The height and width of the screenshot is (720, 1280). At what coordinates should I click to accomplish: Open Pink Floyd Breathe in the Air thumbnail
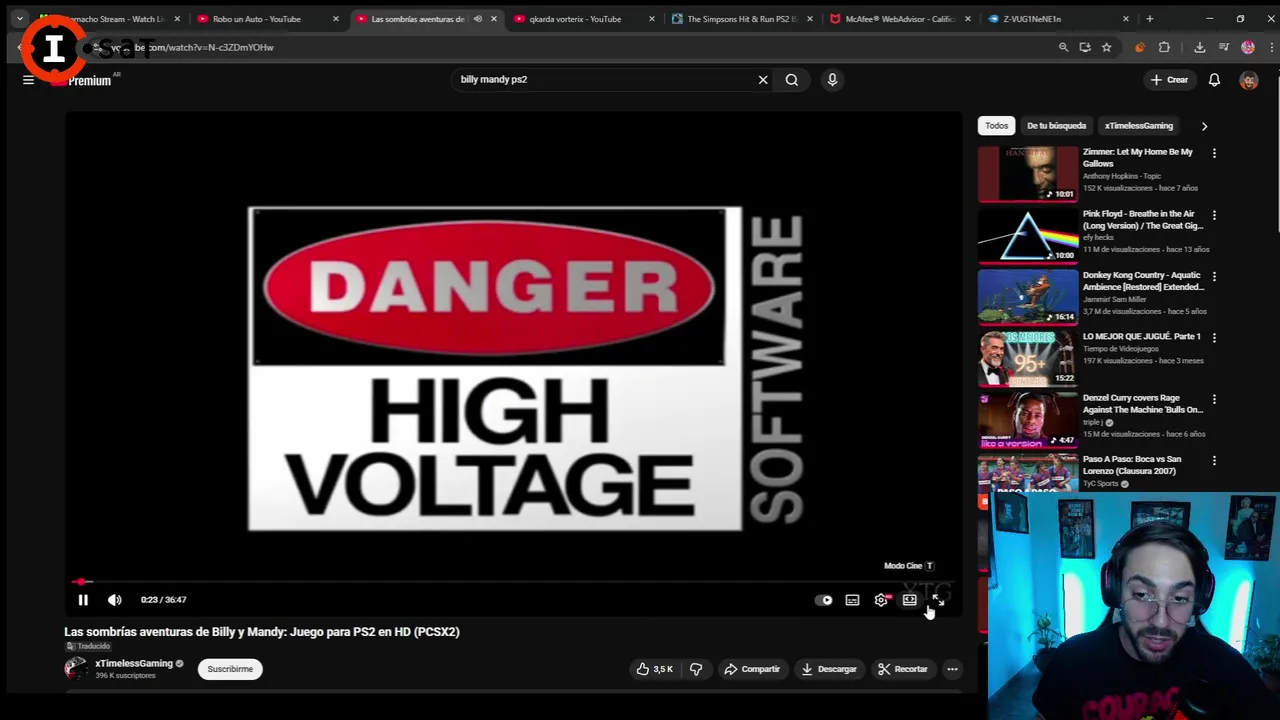point(1028,236)
